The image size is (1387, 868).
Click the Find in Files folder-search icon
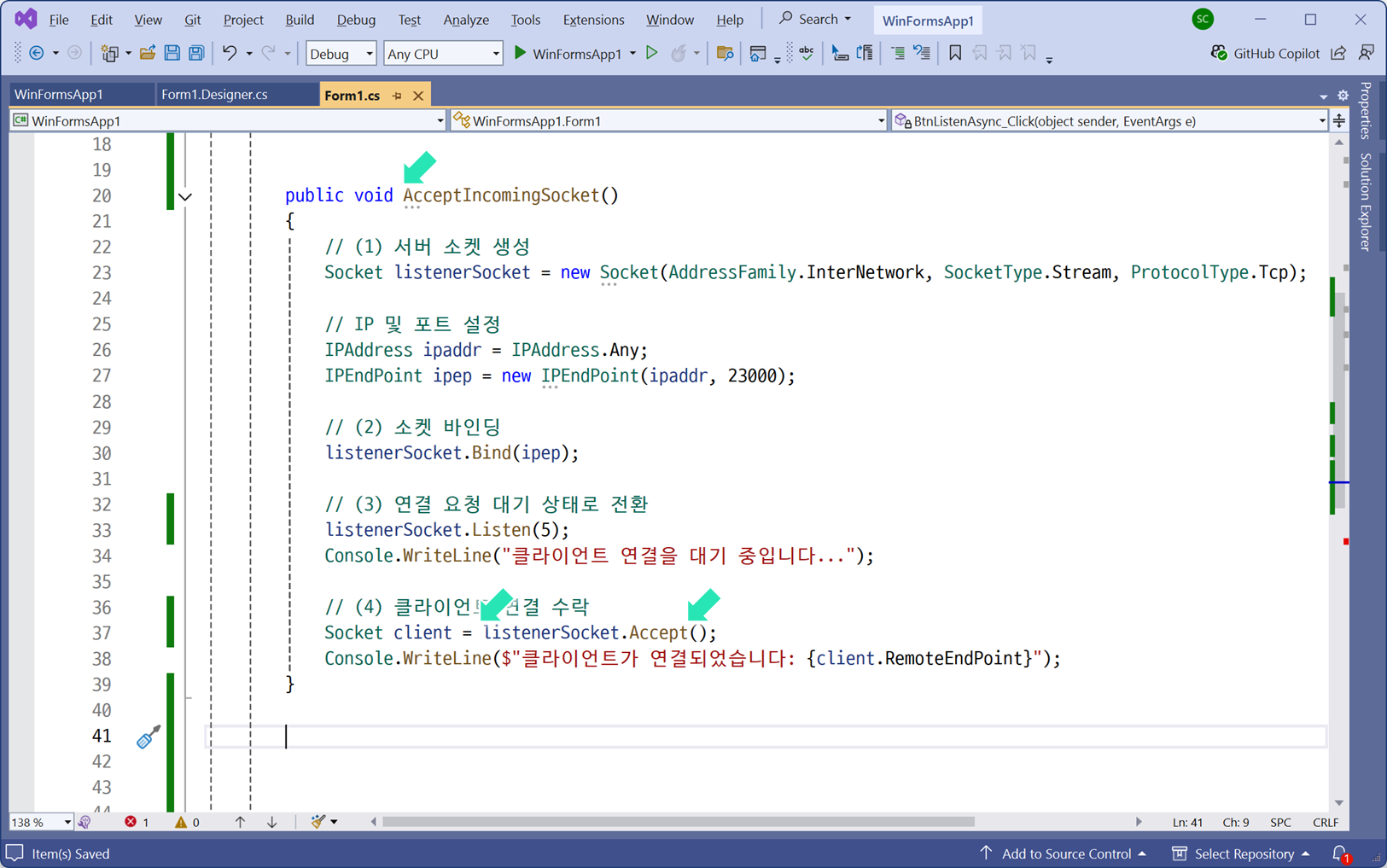click(x=725, y=54)
